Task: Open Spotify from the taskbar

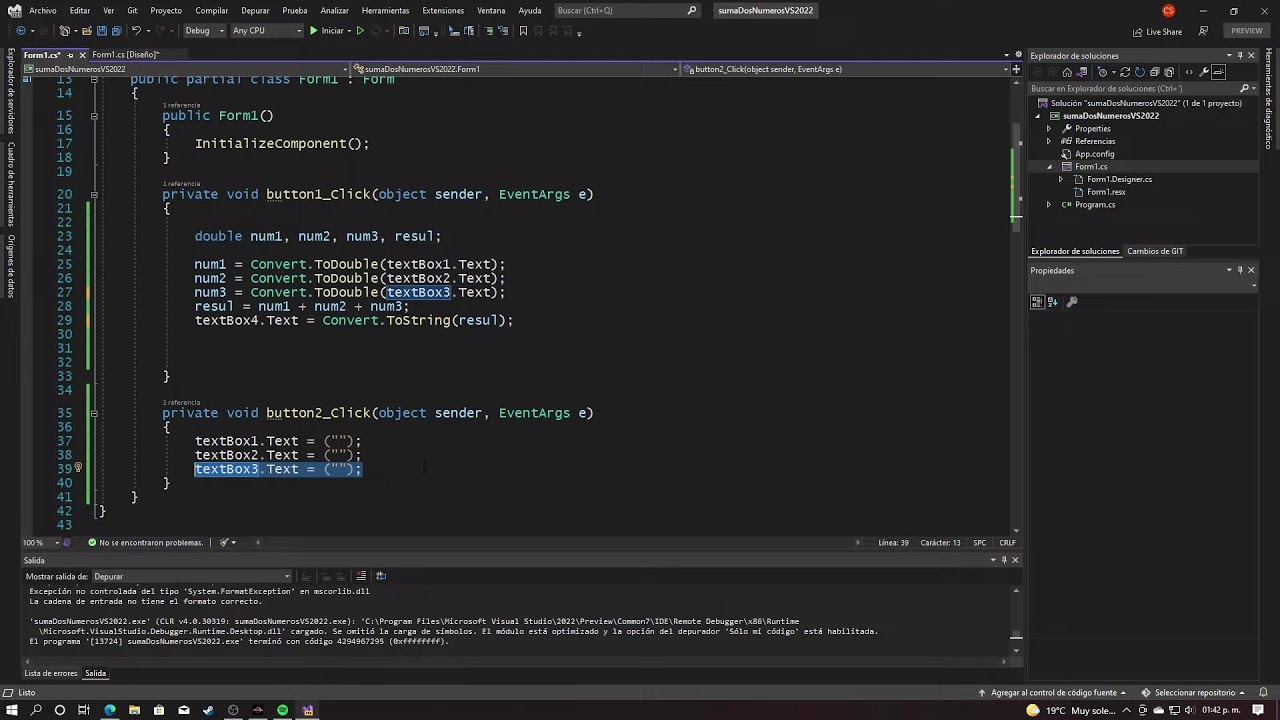Action: point(282,710)
